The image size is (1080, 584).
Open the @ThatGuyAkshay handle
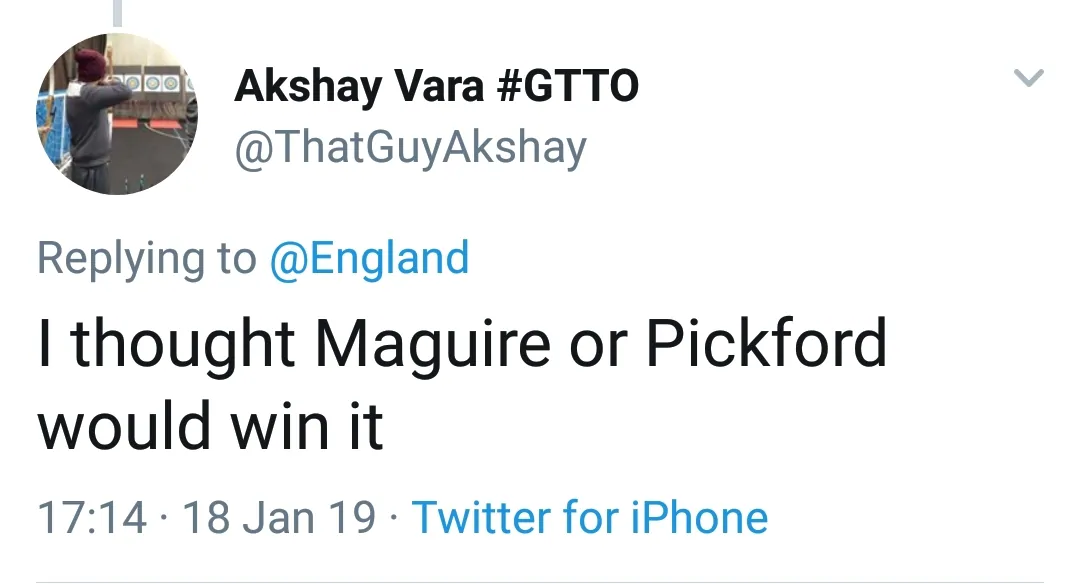pyautogui.click(x=409, y=148)
